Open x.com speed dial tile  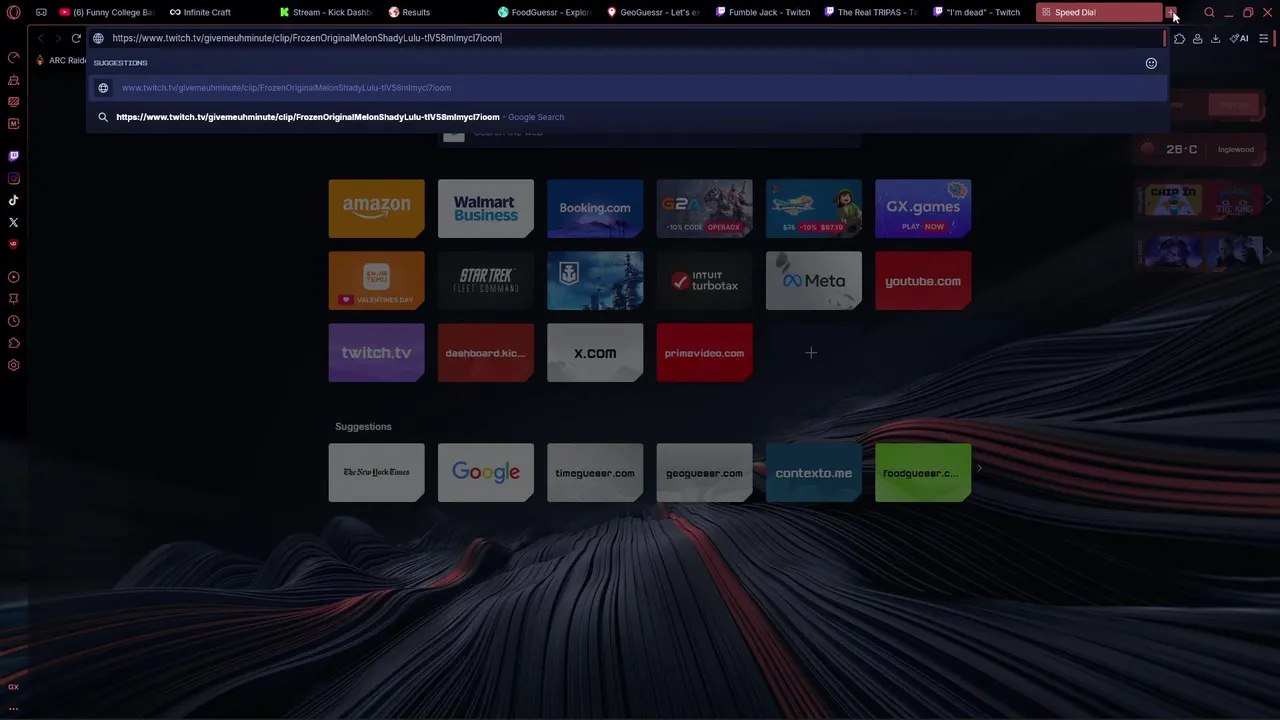pos(595,353)
